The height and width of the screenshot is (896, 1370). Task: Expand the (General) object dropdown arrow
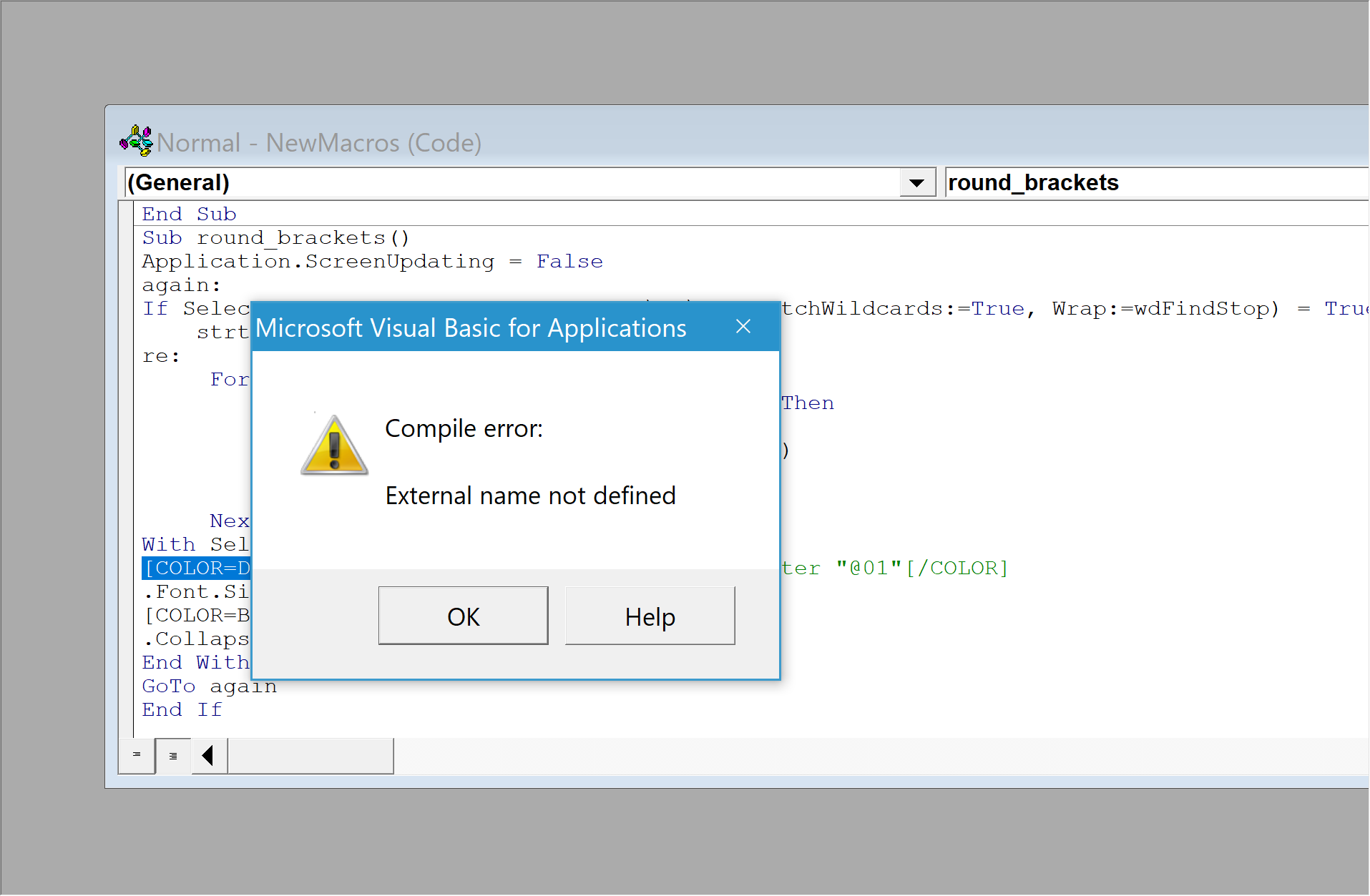pyautogui.click(x=916, y=182)
